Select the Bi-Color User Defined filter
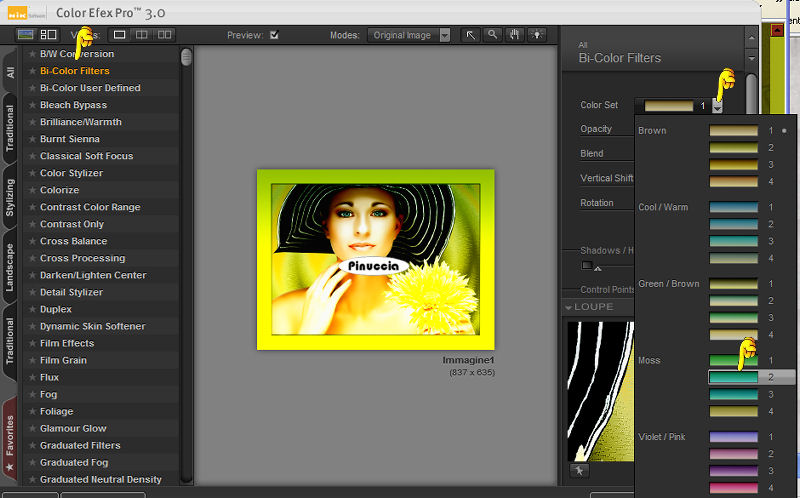This screenshot has height=498, width=800. [x=90, y=88]
